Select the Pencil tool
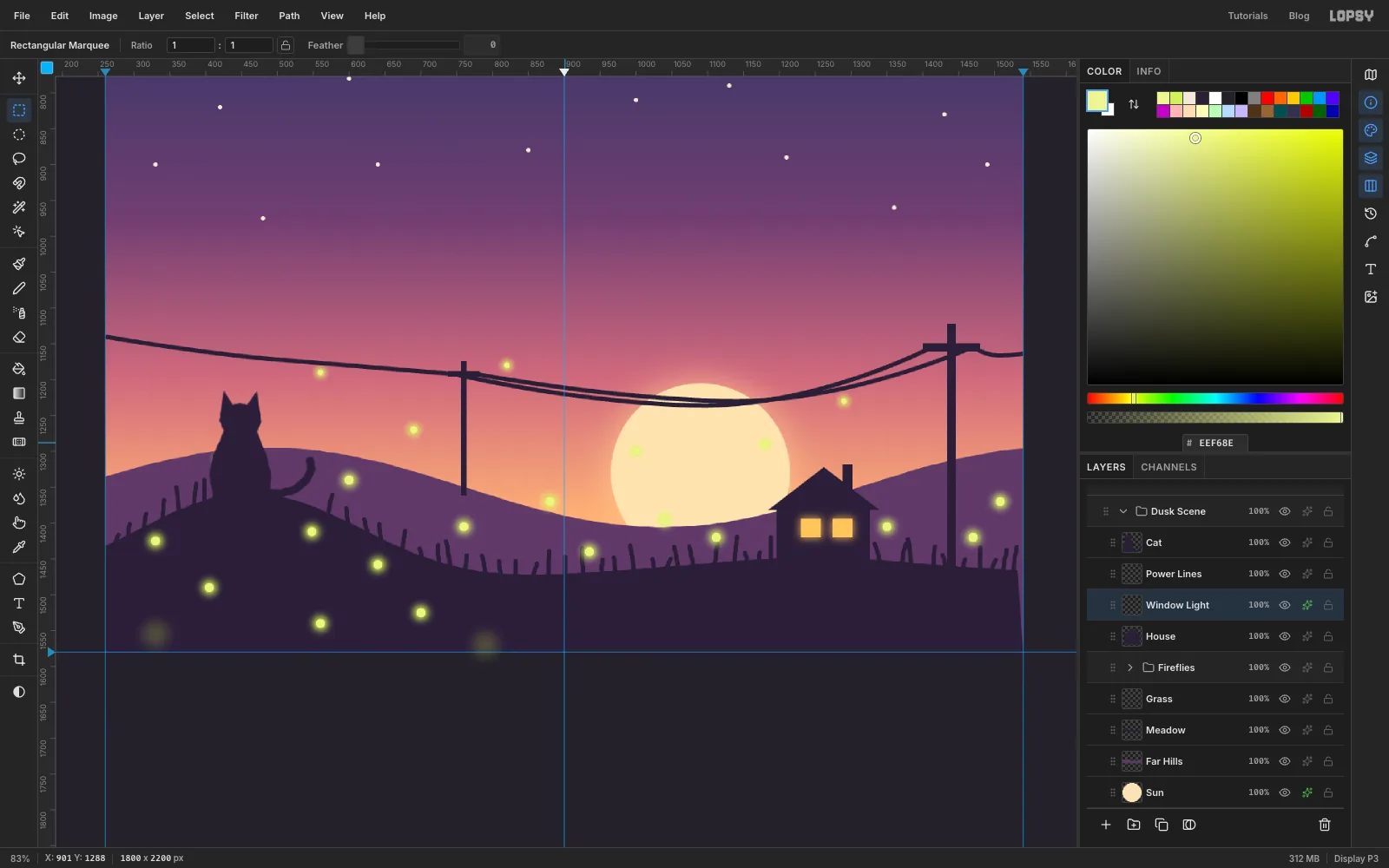The height and width of the screenshot is (868, 1389). coord(19,288)
